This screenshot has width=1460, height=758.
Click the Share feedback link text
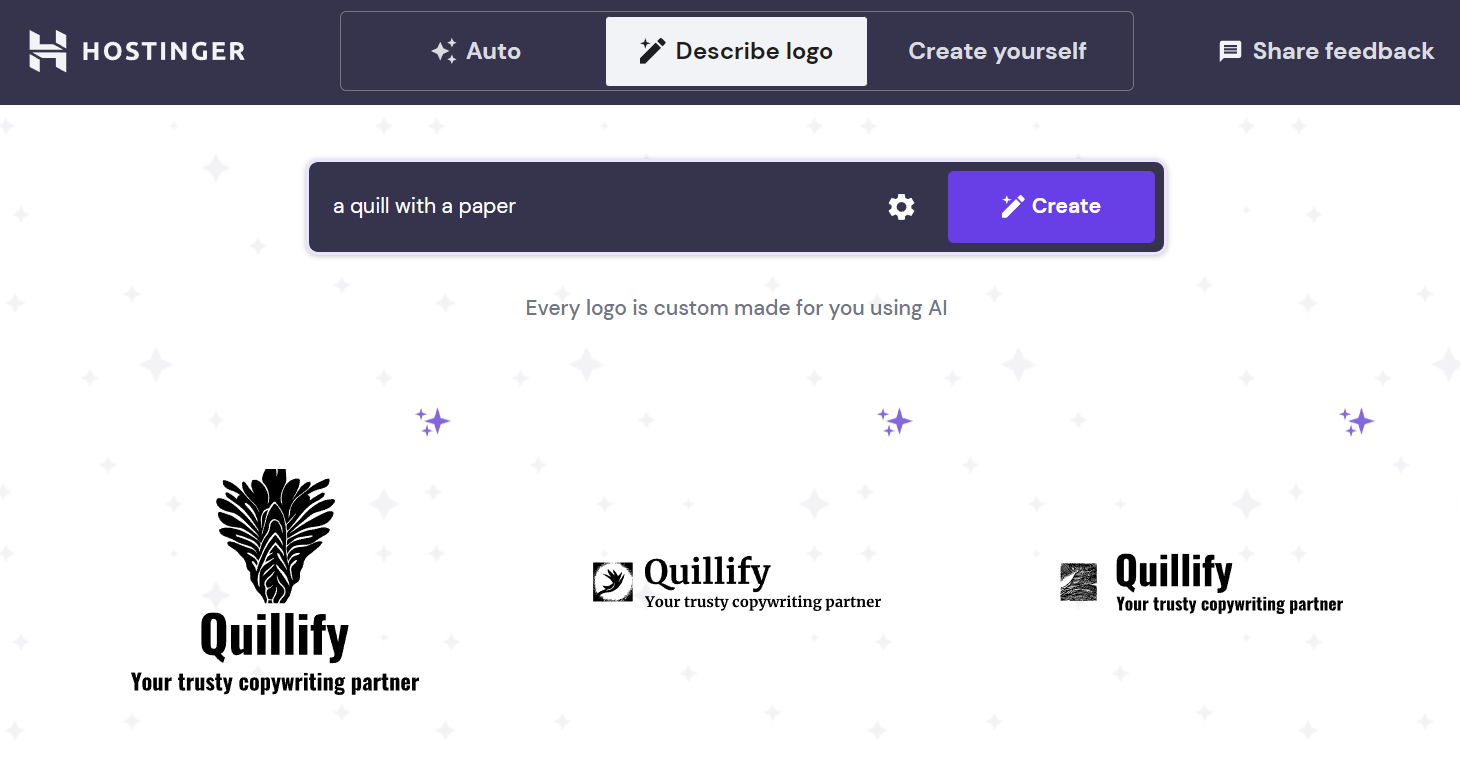coord(1343,51)
